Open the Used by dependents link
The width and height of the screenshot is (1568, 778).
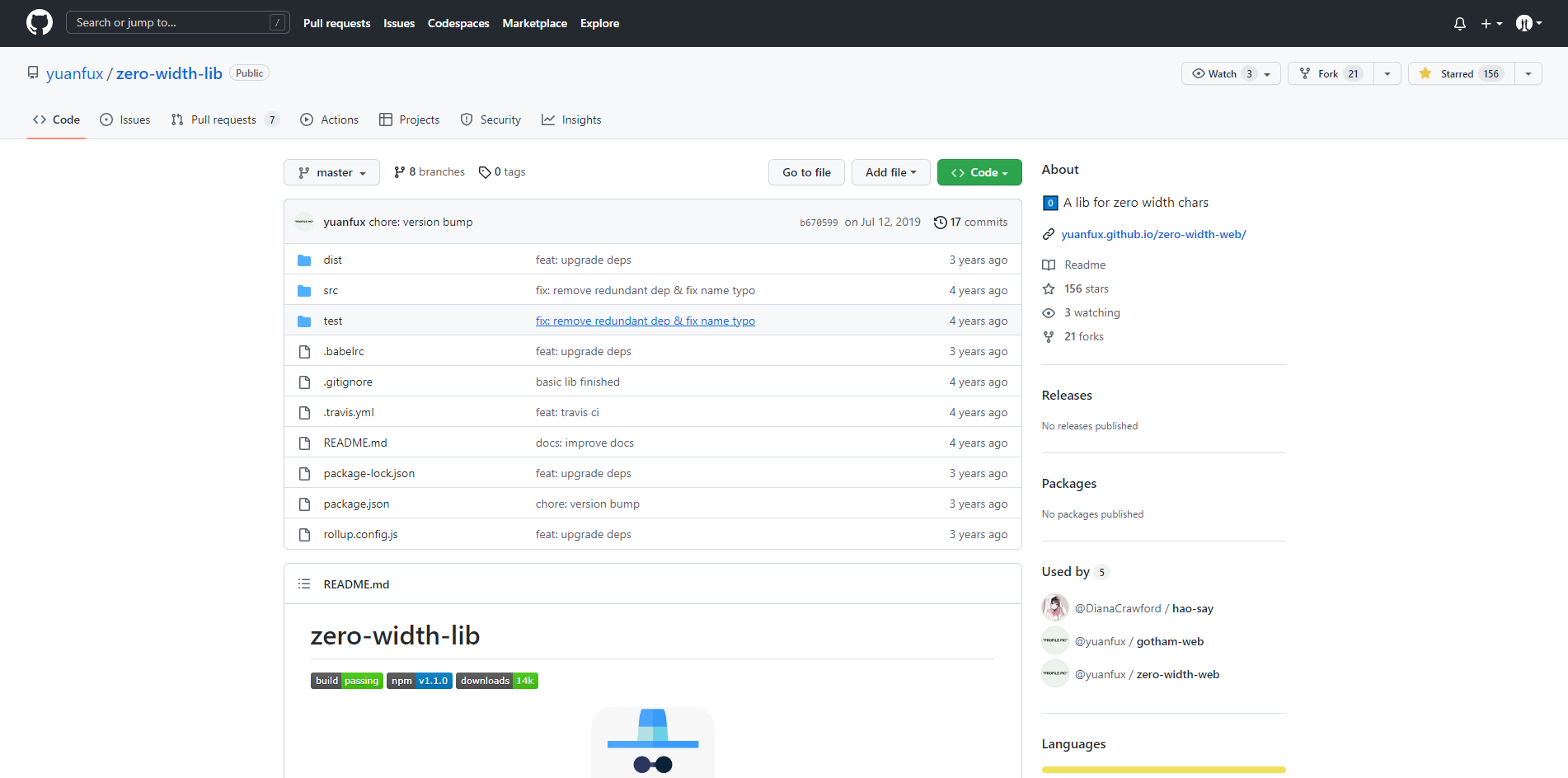click(1076, 571)
